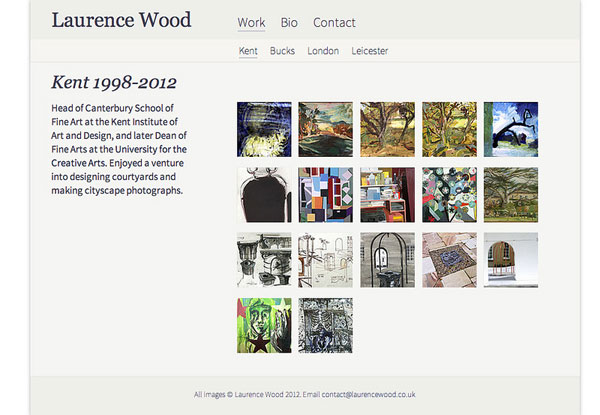Click the 'making cityscape photographs.' text line
This screenshot has height=415, width=600.
click(117, 190)
